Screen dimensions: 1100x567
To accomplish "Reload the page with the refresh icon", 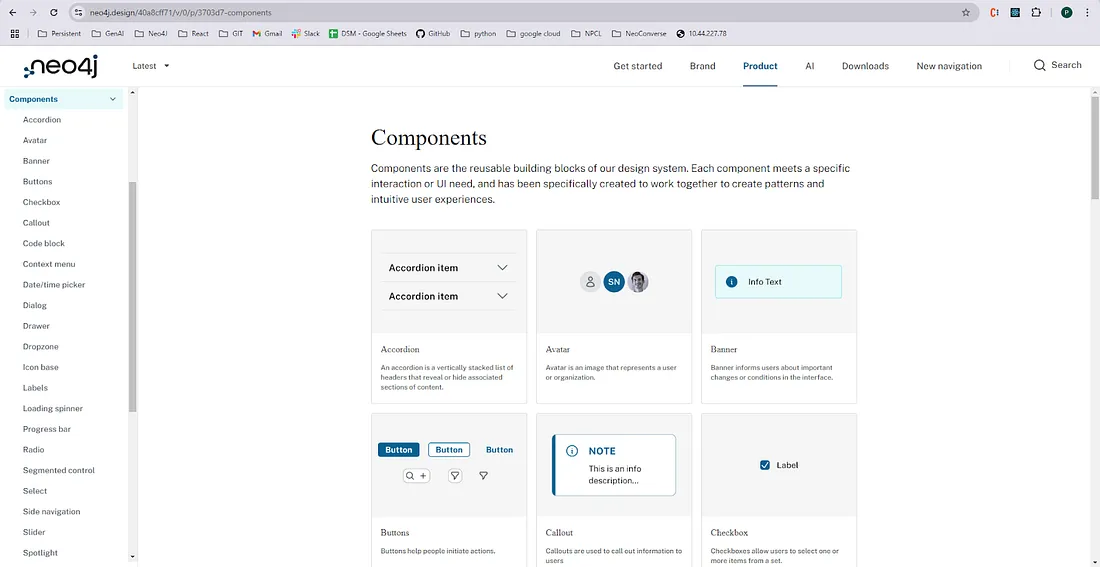I will point(54,13).
